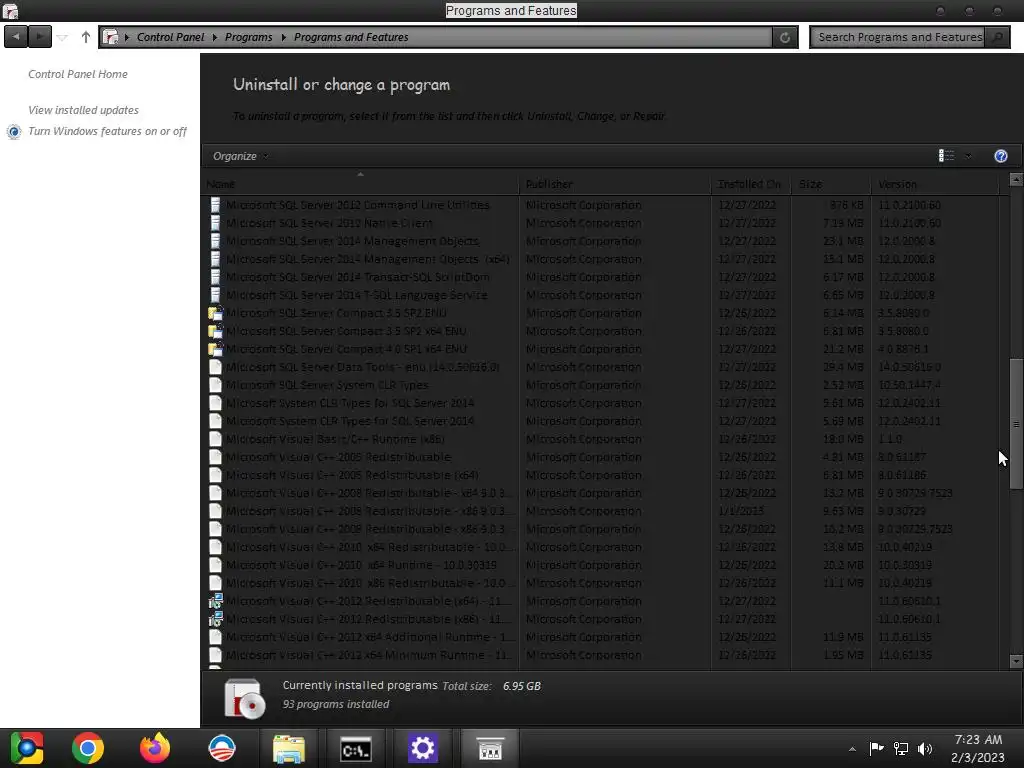
Task: Click the Control Panel address bar icon
Action: [111, 37]
